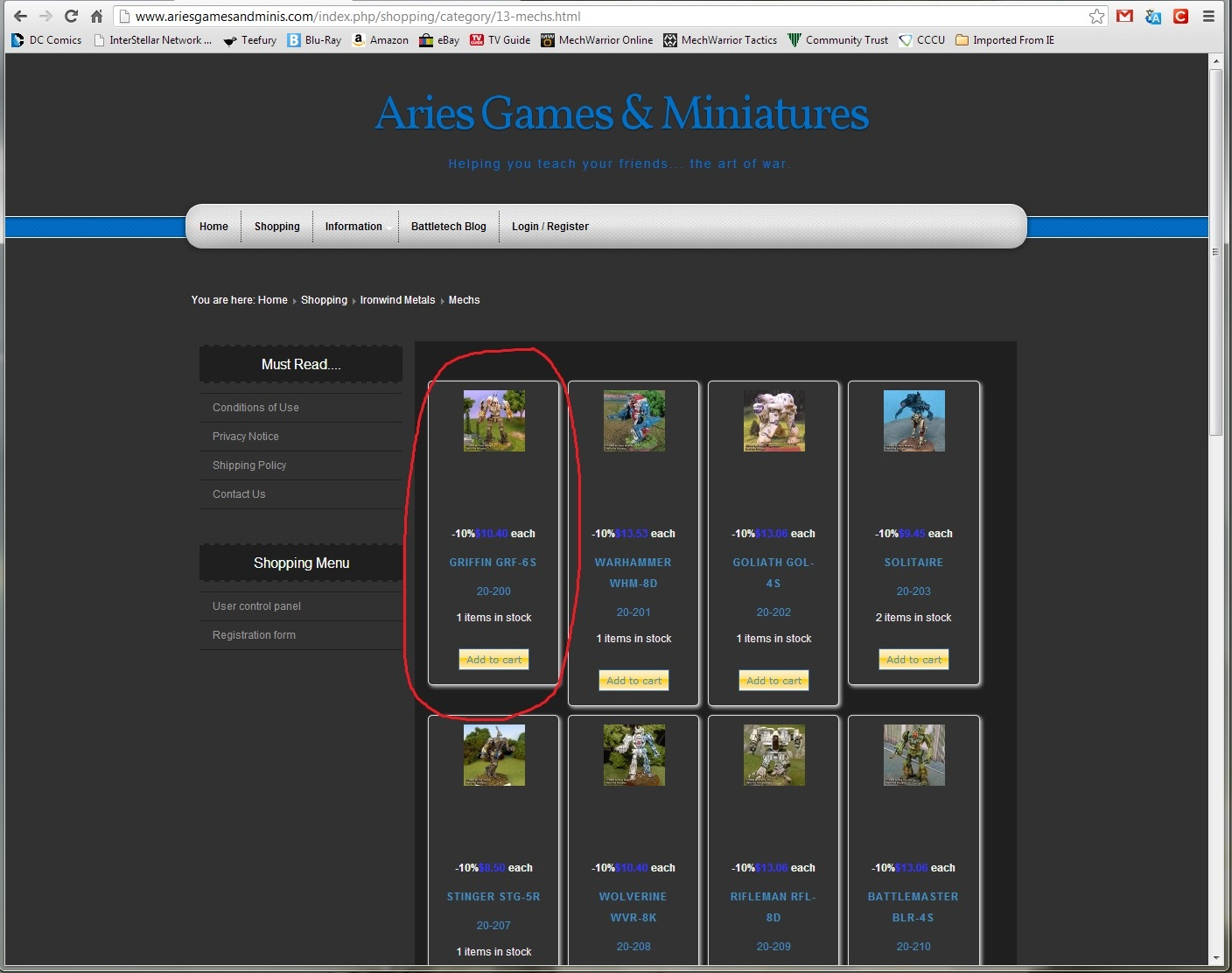Add the Solitaire to cart
The width and height of the screenshot is (1232, 973).
(914, 660)
